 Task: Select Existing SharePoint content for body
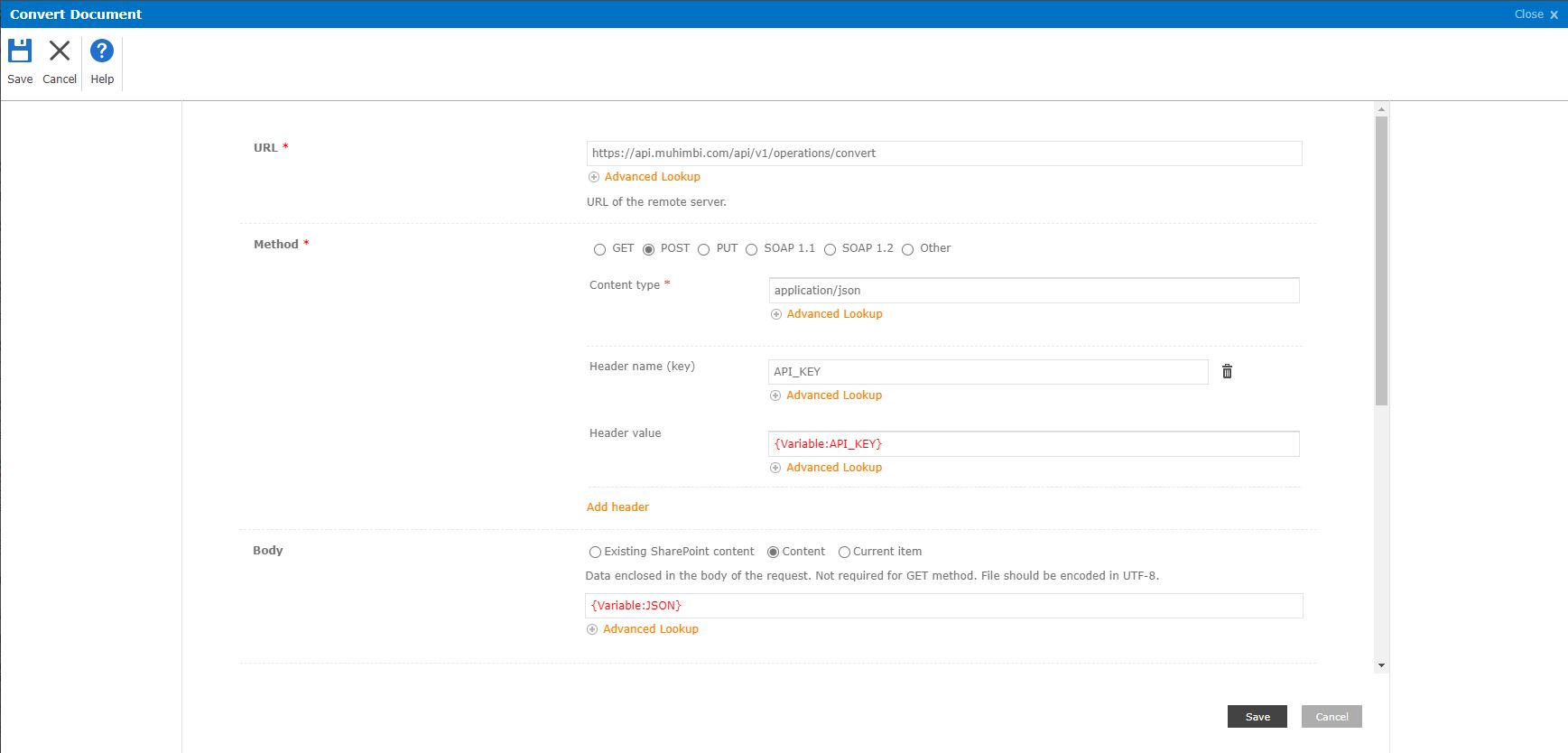595,552
